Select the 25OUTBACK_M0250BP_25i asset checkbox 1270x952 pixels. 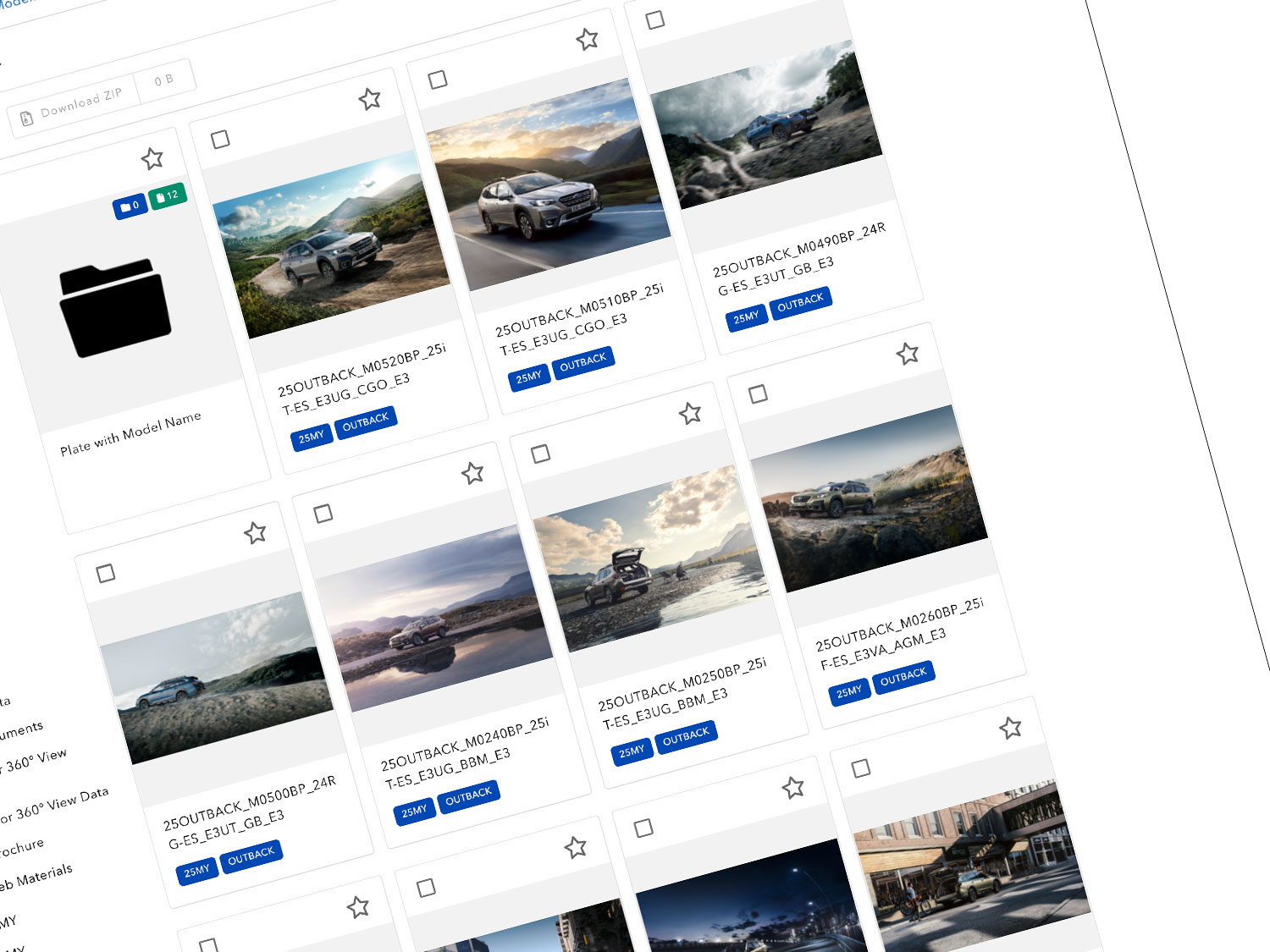pos(540,454)
